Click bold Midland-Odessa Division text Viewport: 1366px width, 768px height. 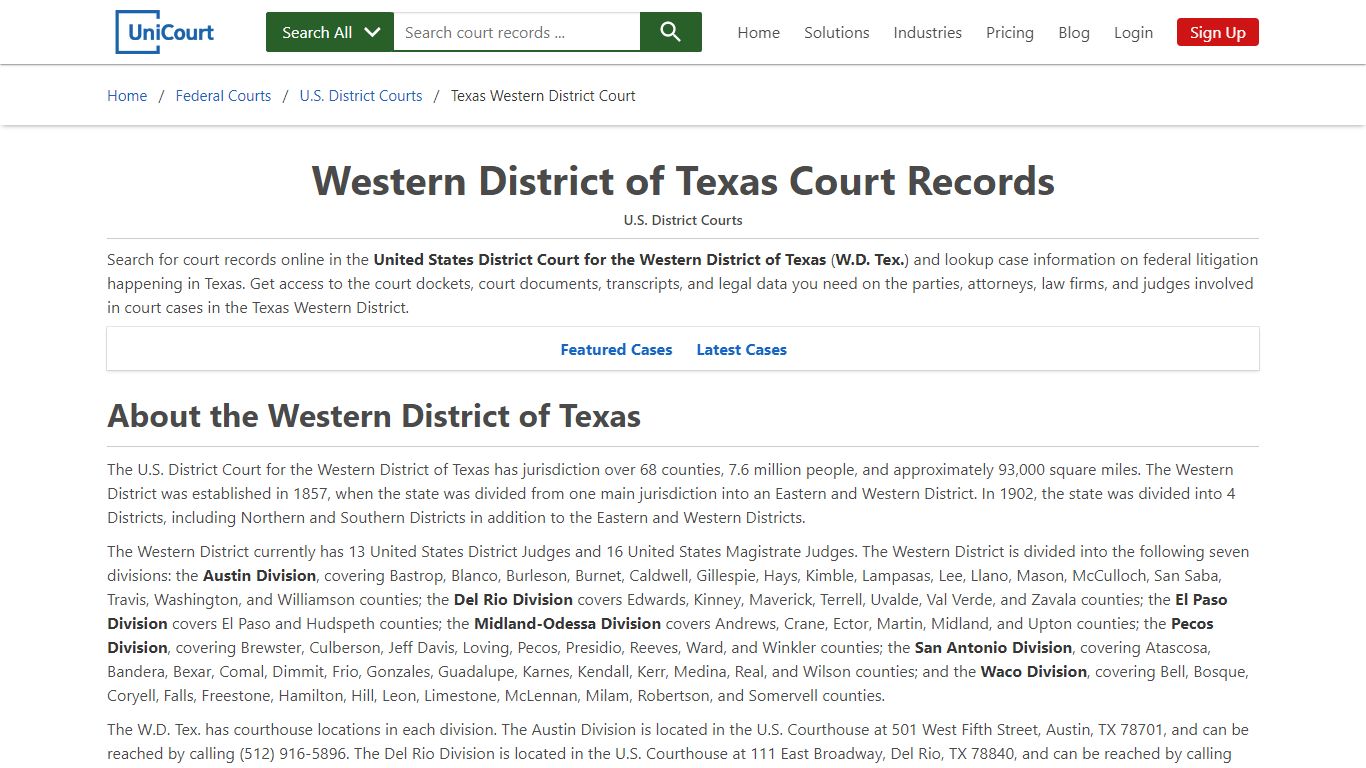(568, 624)
